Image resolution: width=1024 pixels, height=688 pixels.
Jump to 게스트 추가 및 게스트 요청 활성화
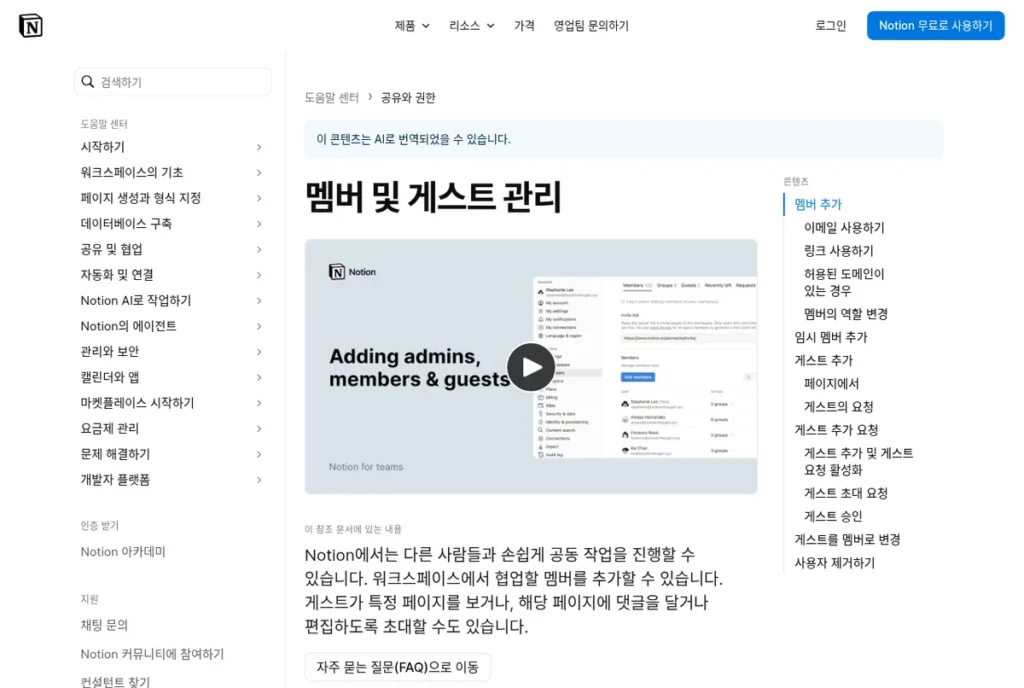coord(858,461)
